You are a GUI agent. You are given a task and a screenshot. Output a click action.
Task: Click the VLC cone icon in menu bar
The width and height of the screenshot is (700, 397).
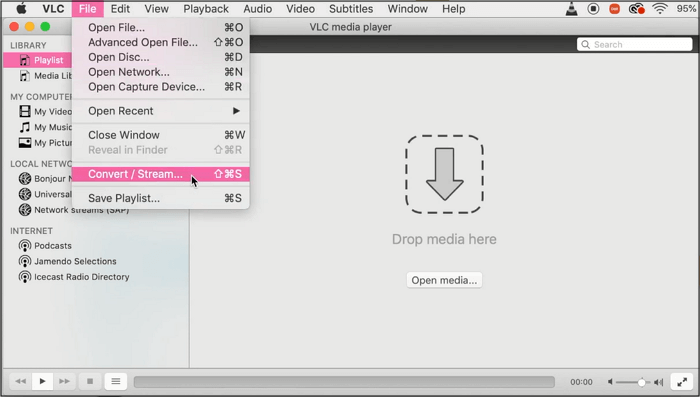tap(571, 8)
